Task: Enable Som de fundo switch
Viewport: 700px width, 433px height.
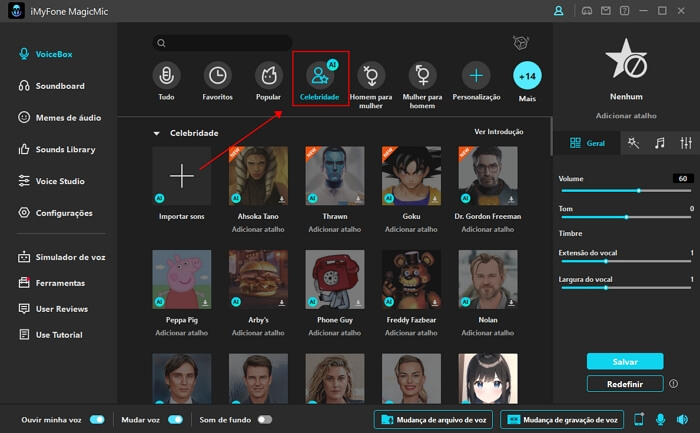Action: [265, 420]
